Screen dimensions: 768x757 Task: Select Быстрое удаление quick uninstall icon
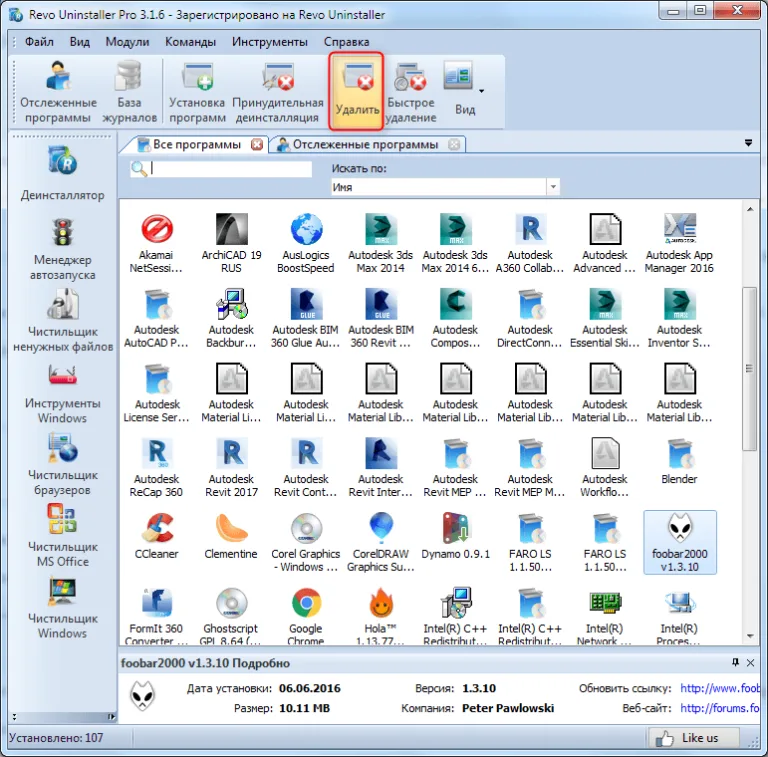(410, 92)
